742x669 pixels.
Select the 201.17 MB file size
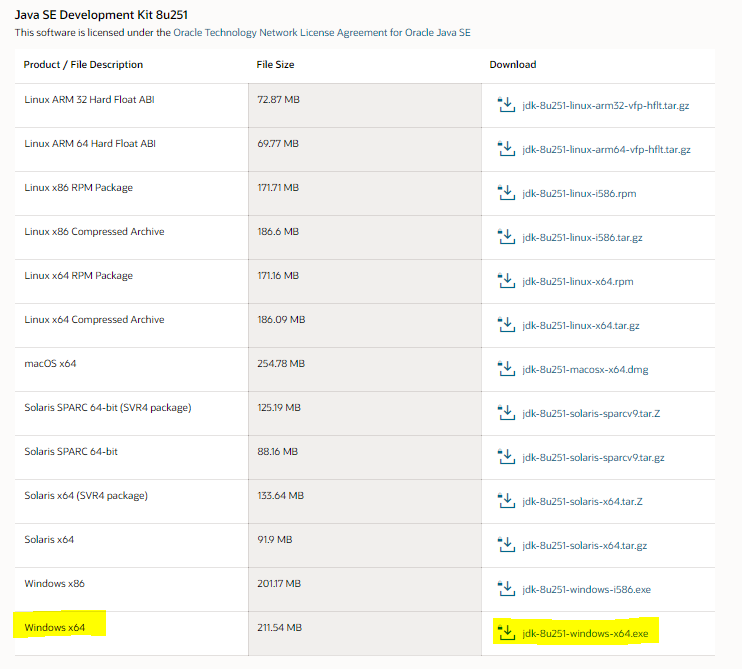[279, 583]
